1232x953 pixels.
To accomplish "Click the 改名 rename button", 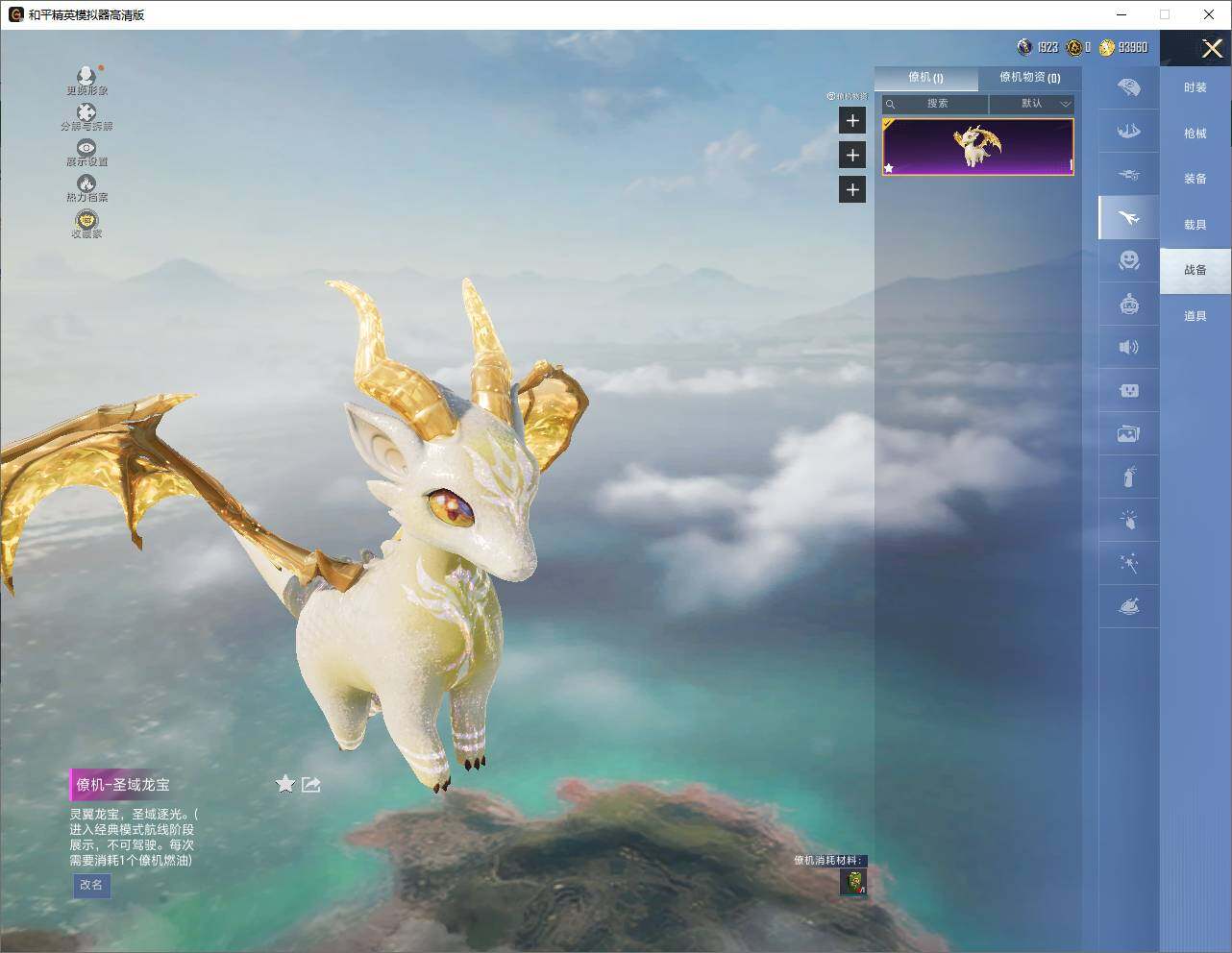I will pos(91,885).
